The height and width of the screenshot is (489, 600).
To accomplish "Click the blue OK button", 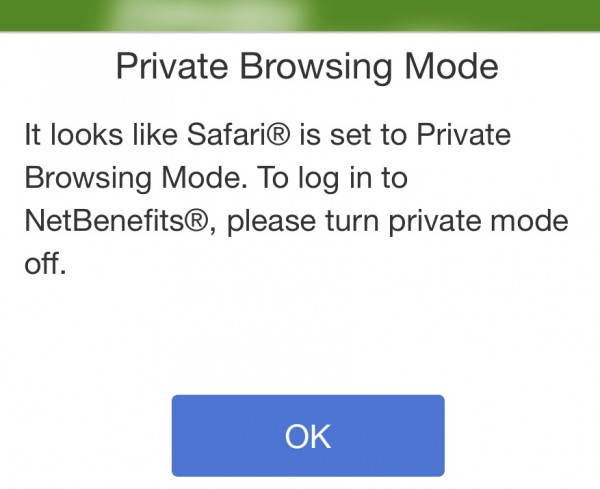I will (x=307, y=435).
